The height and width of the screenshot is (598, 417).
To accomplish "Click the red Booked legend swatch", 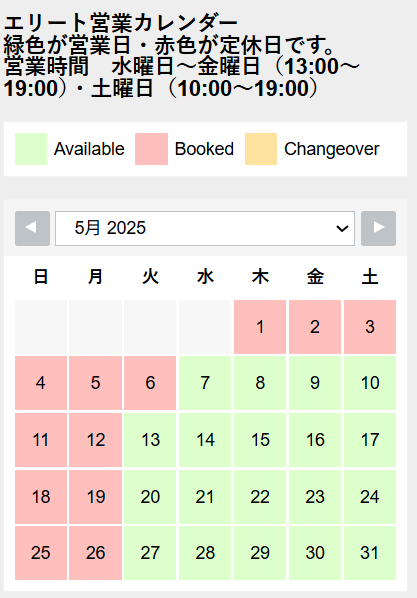I will pyautogui.click(x=151, y=149).
